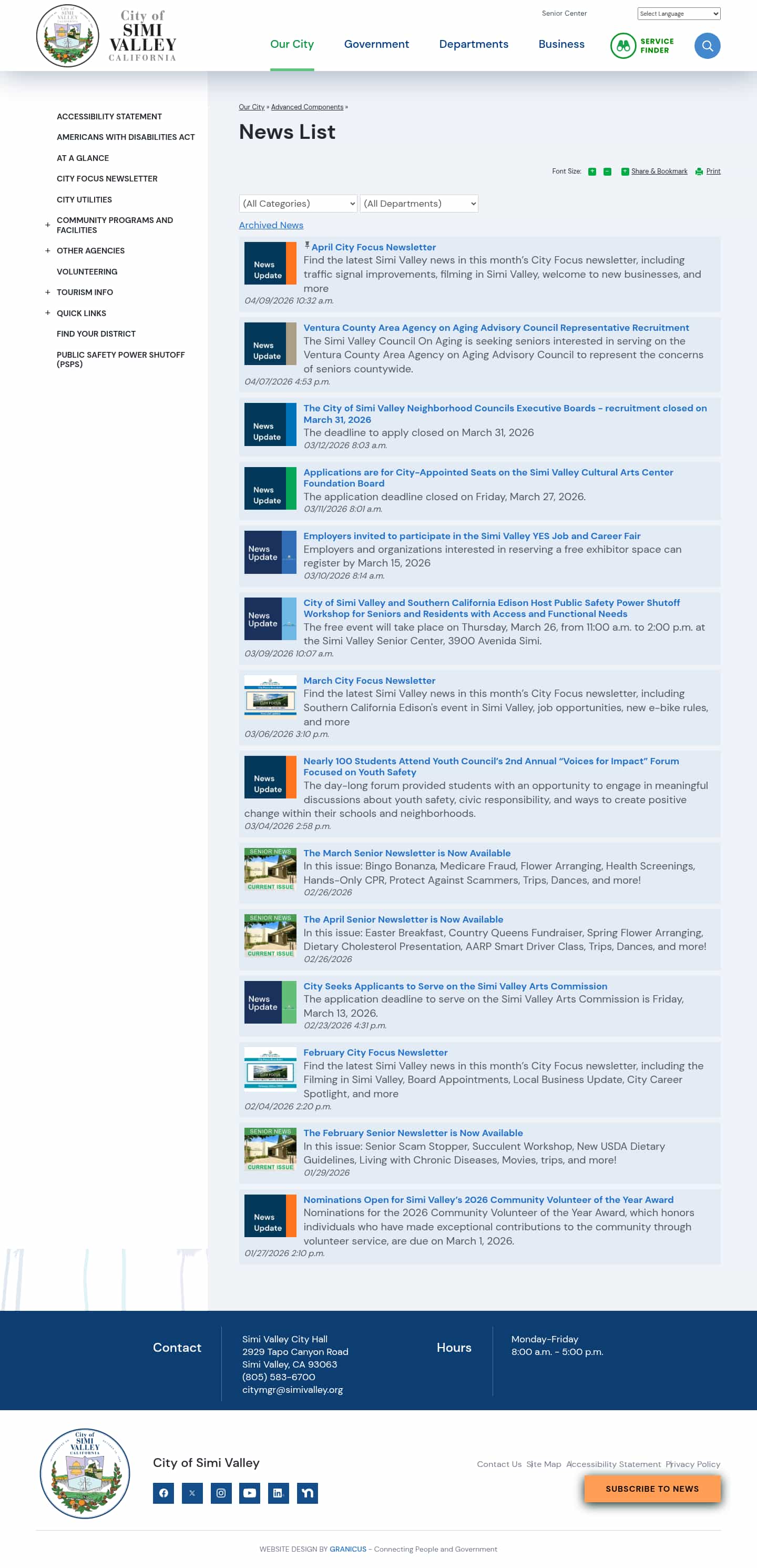Expand Community Programs and Facilities plus
This screenshot has height=1568, width=757.
coord(47,225)
